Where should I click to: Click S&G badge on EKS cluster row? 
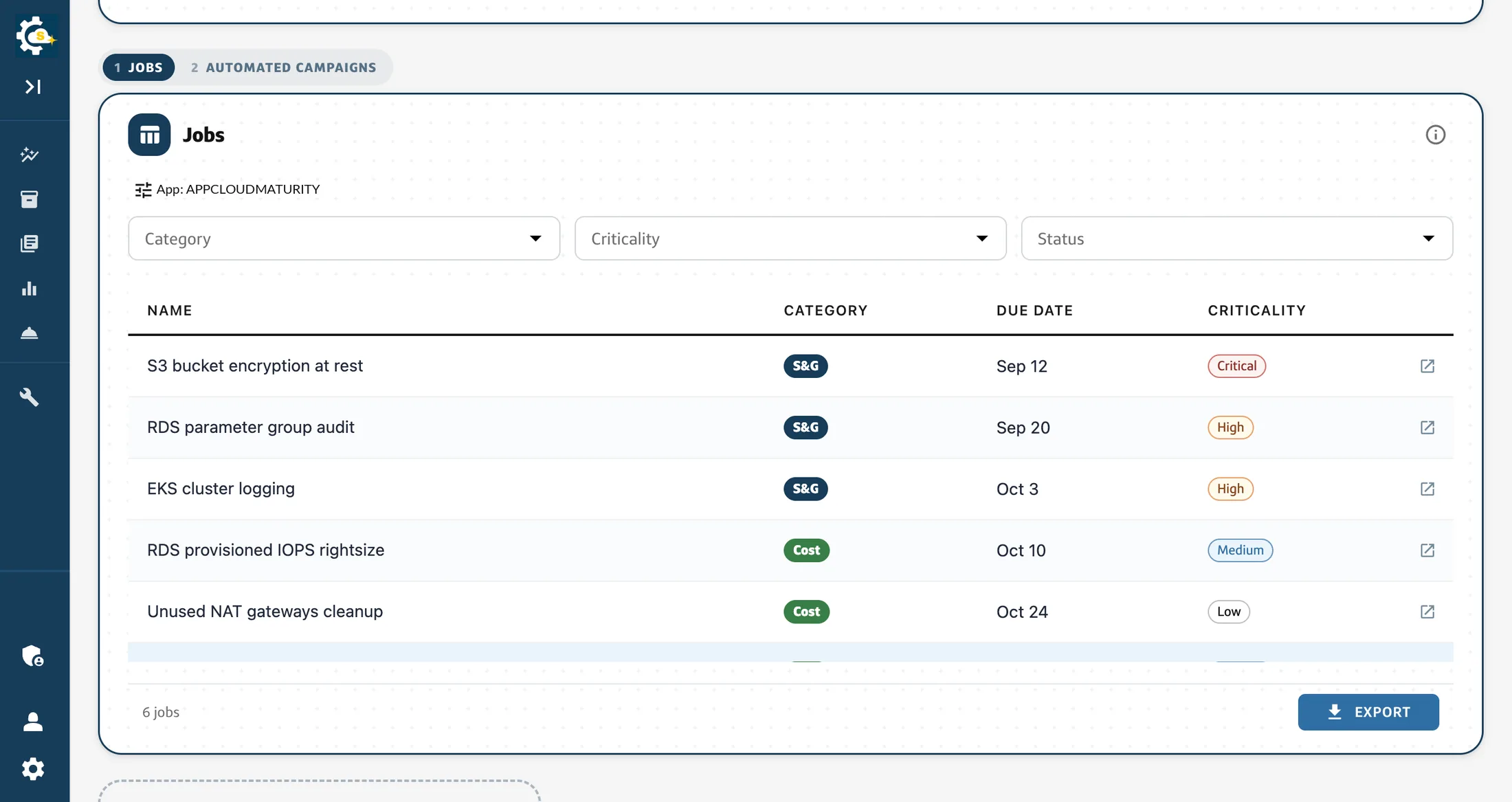[805, 489]
